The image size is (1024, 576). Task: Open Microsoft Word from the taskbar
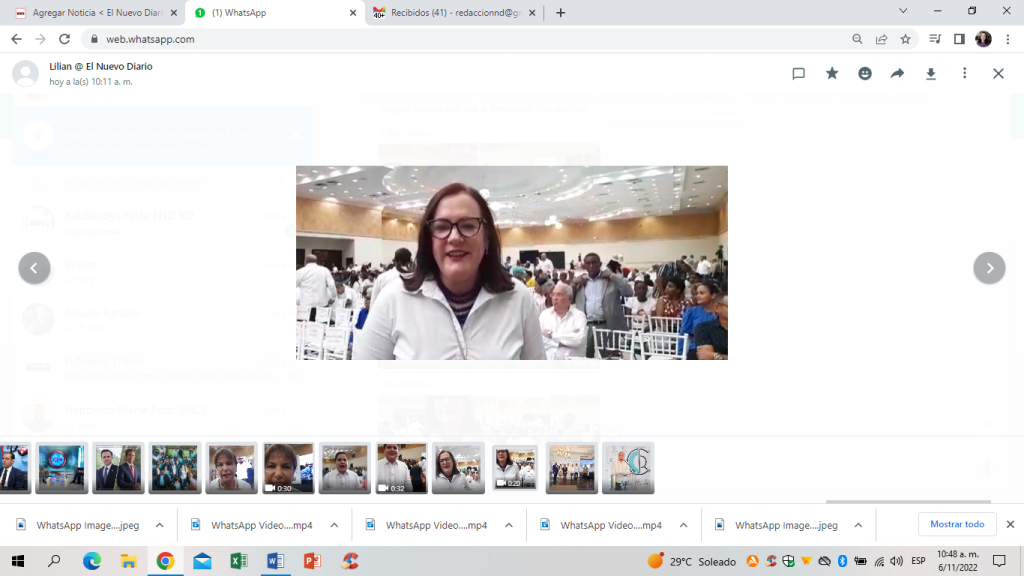pos(275,561)
